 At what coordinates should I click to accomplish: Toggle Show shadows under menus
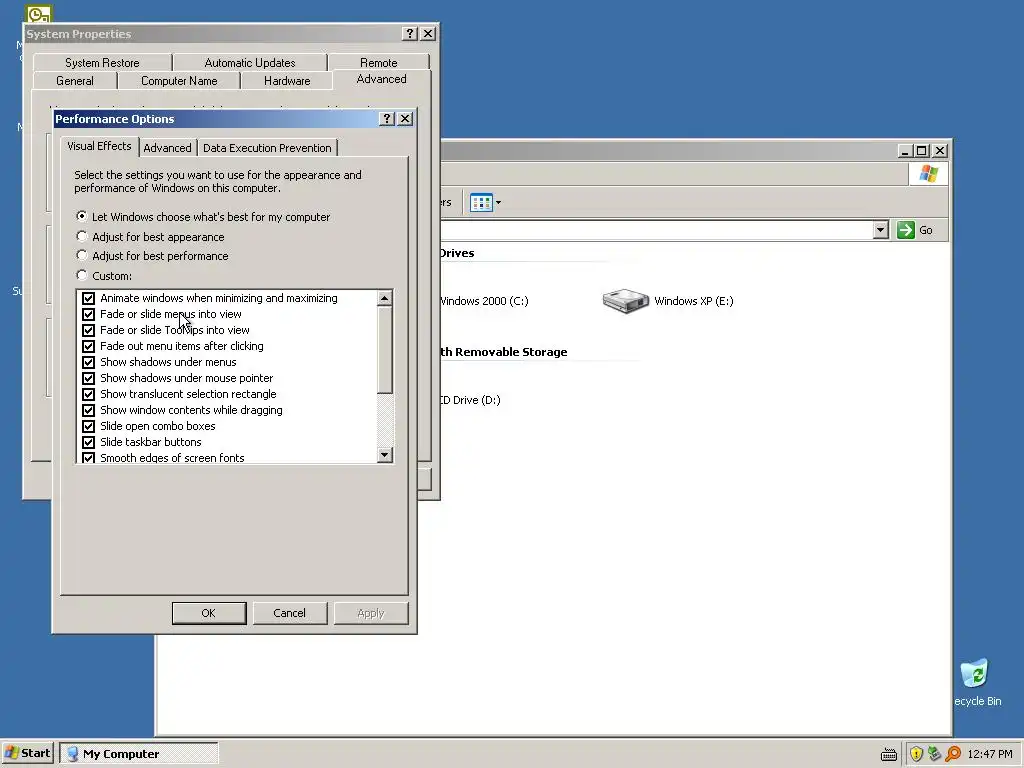(88, 362)
